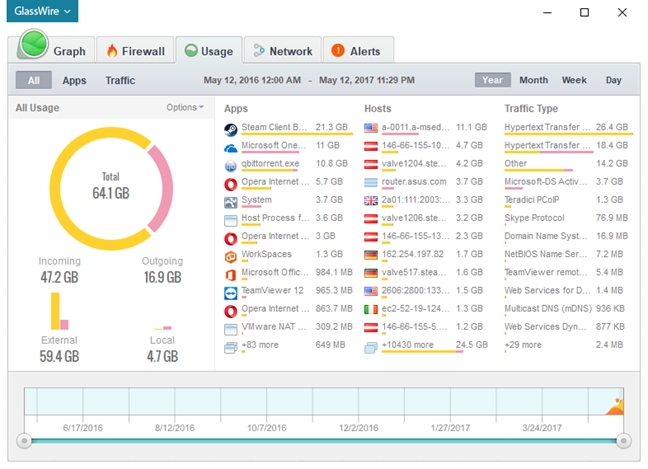The height and width of the screenshot is (469, 648).
Task: Click the US flag beside a-0011.a-msed host
Action: coord(371,128)
